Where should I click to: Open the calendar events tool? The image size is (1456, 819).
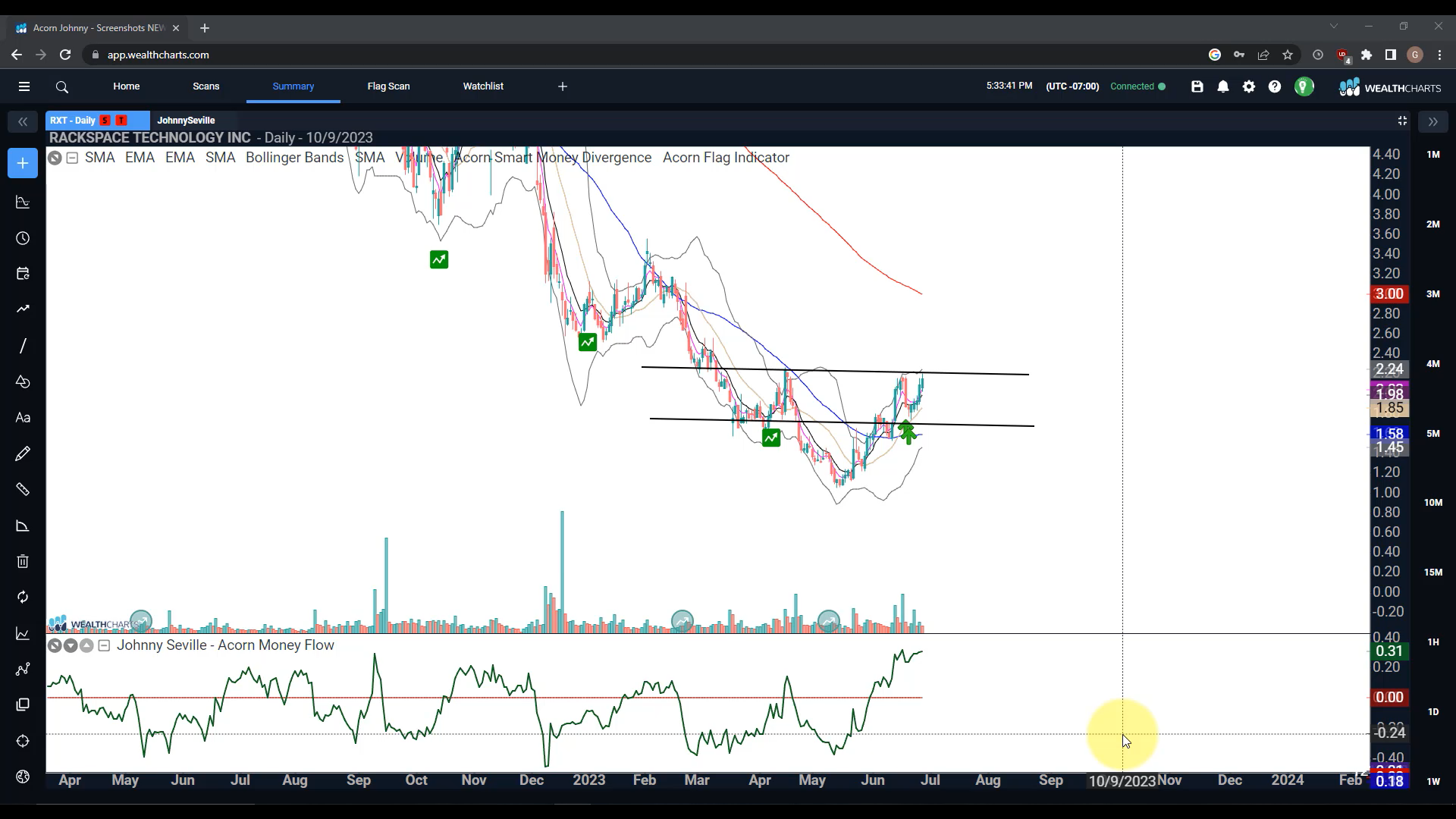click(x=23, y=274)
